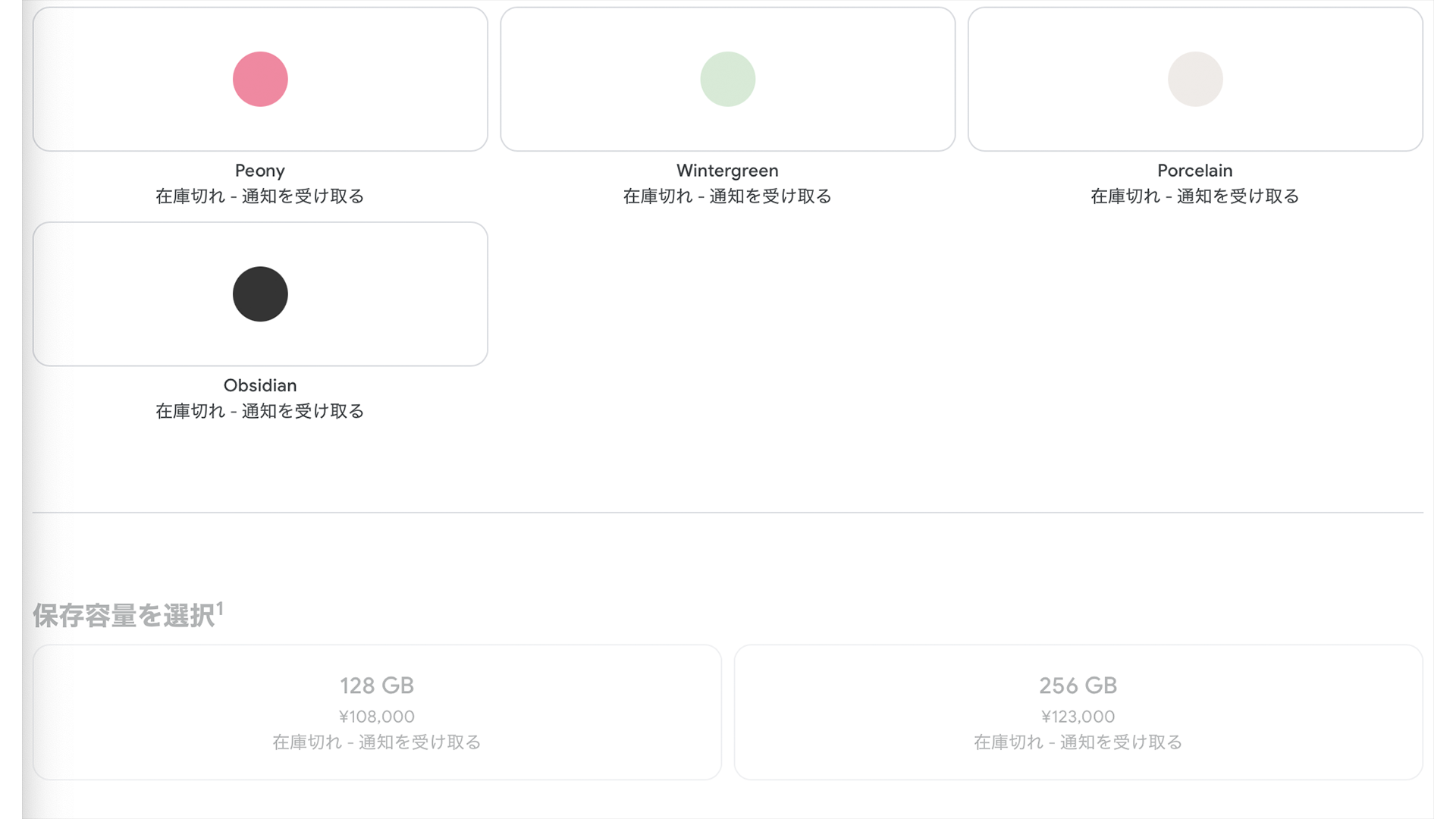
Task: Click footnote 1 beside 保存容量を選択 heading
Action: 220,608
